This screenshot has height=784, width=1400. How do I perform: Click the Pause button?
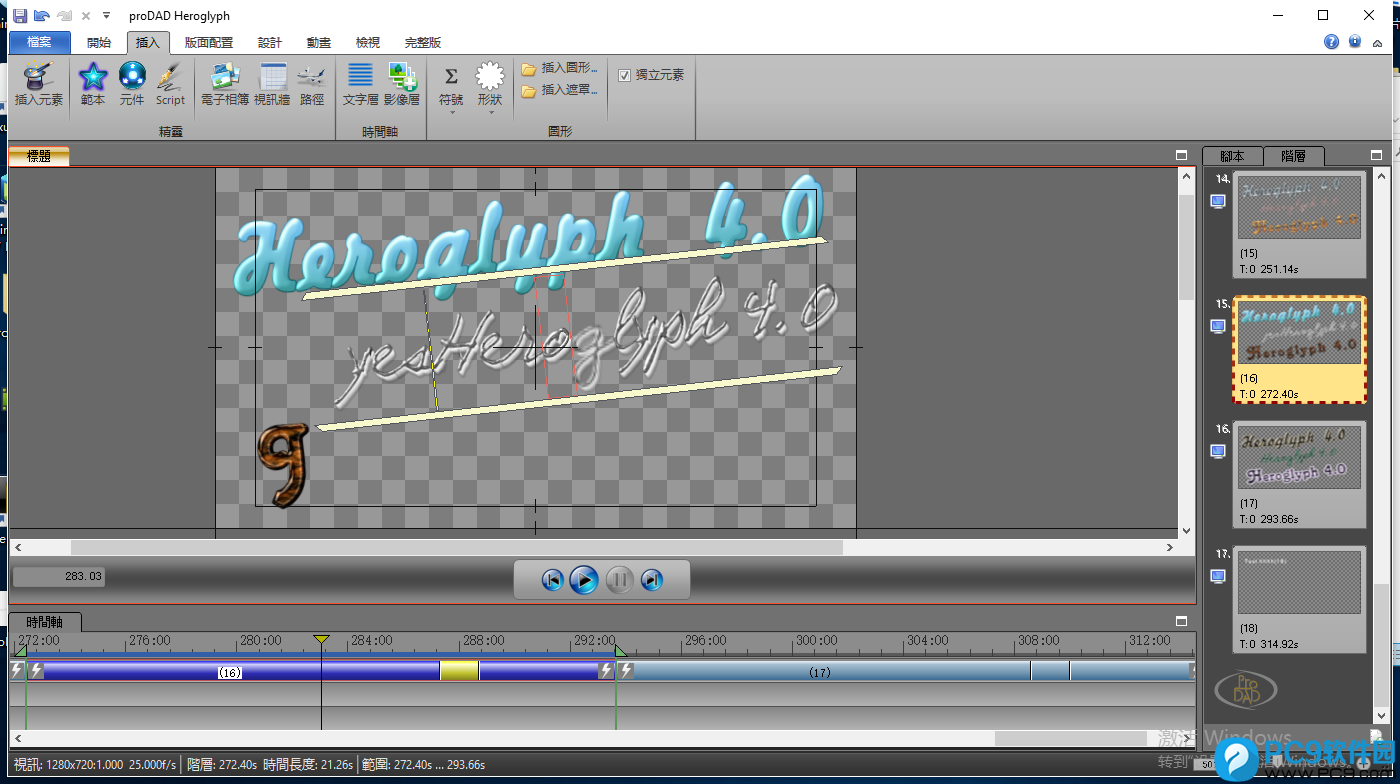[619, 580]
